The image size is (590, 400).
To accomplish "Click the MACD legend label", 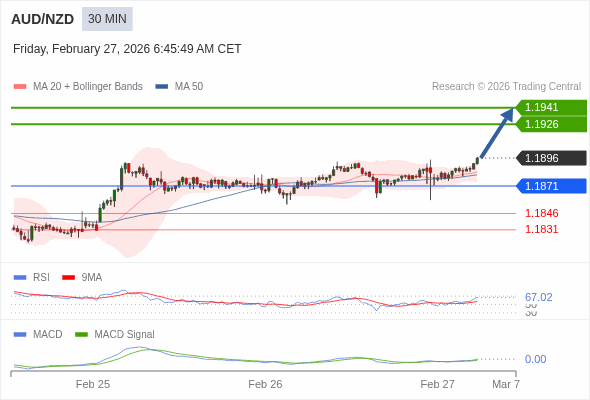I will (x=48, y=335).
